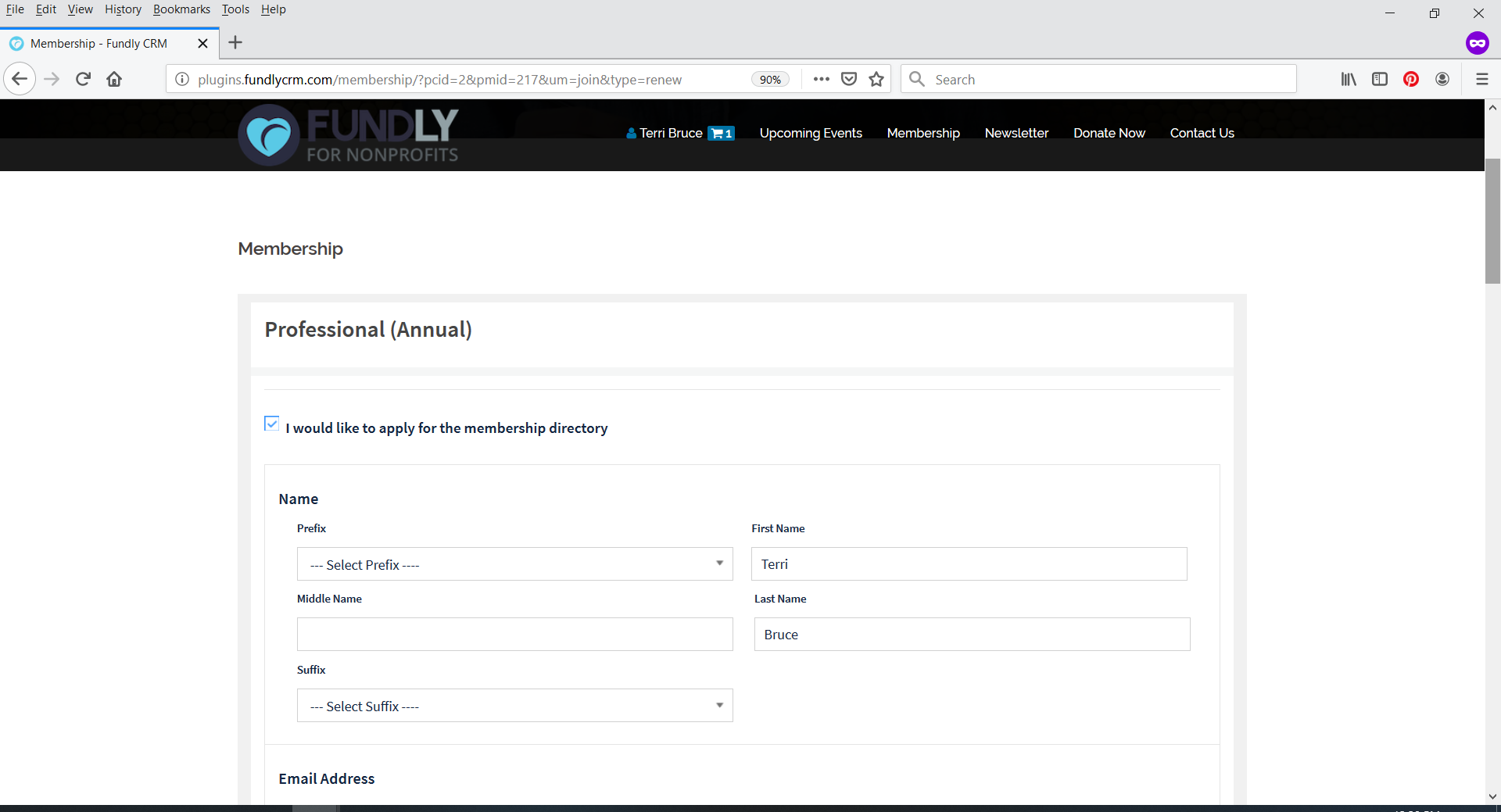This screenshot has width=1501, height=812.
Task: Click the Fundly for Nonprofits logo
Action: click(349, 135)
